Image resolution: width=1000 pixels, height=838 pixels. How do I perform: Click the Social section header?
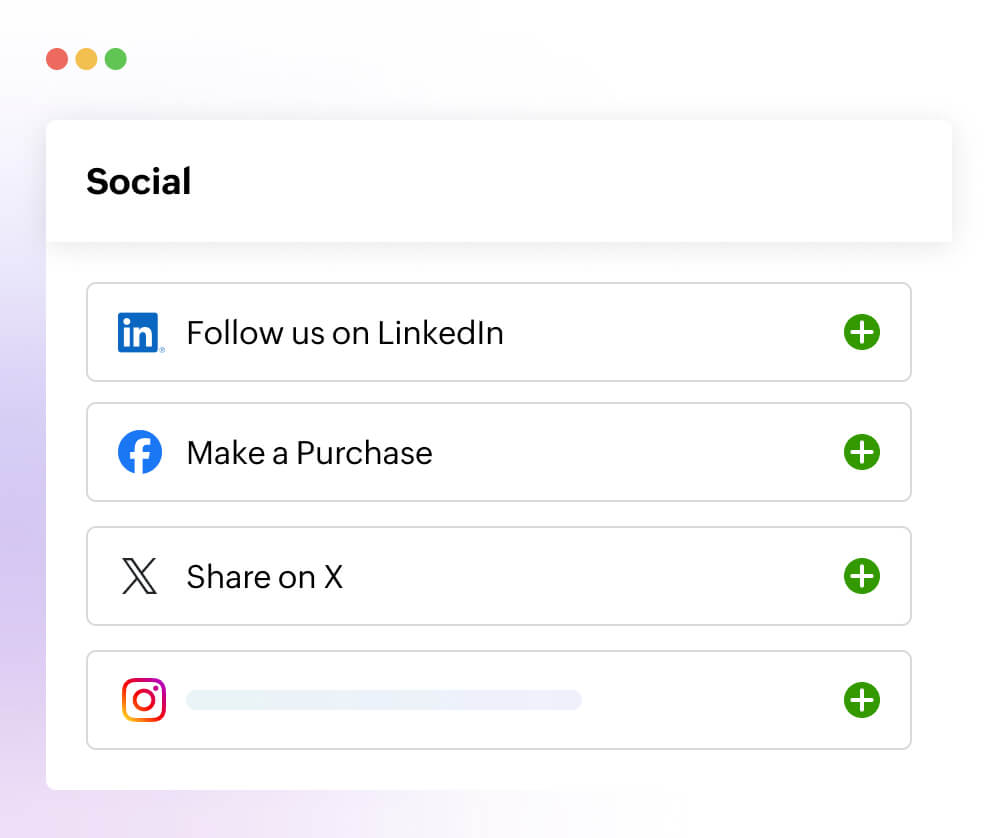(x=138, y=181)
